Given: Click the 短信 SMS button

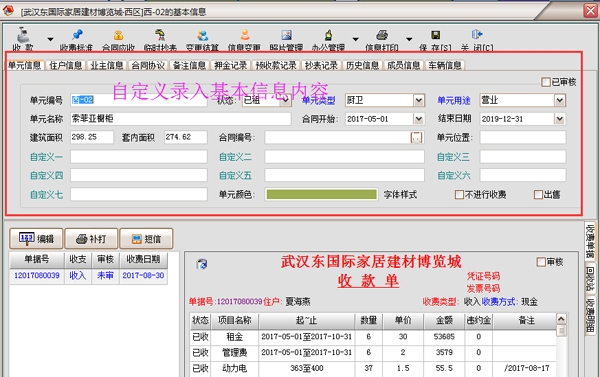Looking at the screenshot, I should 146,239.
